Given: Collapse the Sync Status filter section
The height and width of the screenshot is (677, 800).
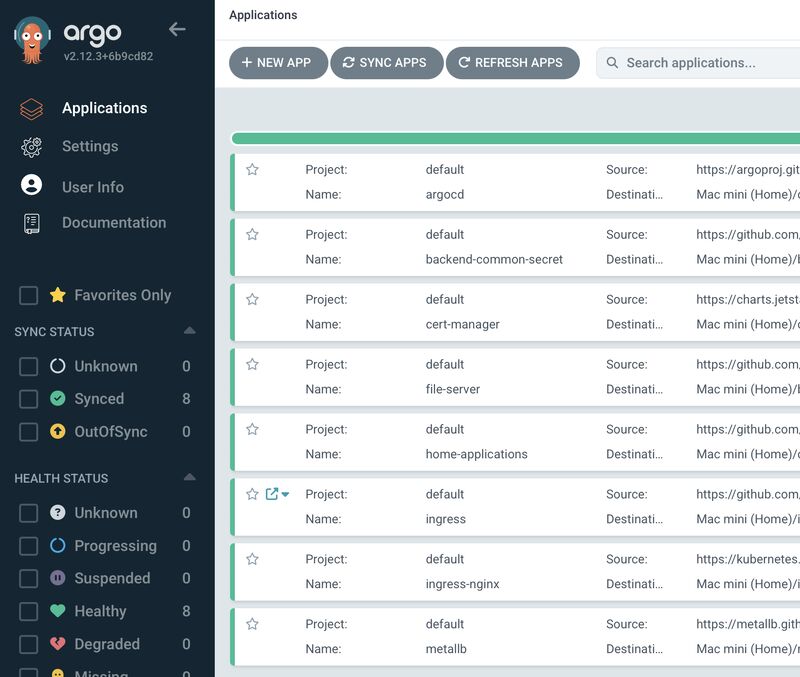Looking at the screenshot, I should coord(189,331).
